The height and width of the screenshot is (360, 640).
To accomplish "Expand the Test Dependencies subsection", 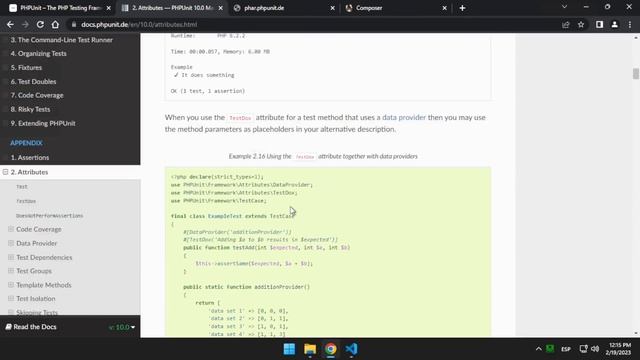I will pos(11,257).
